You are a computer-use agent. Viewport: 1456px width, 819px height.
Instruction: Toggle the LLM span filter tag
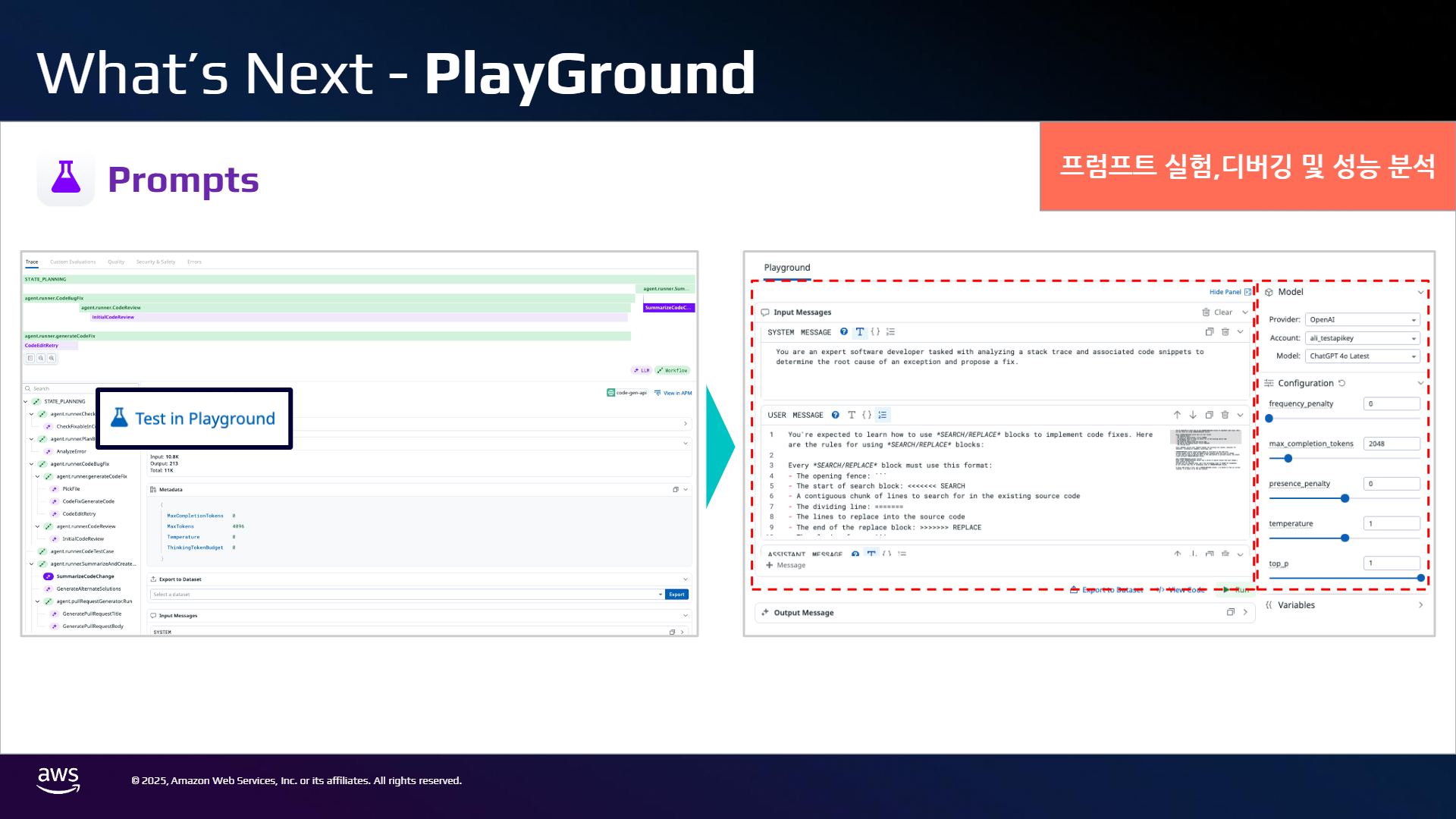pos(642,370)
